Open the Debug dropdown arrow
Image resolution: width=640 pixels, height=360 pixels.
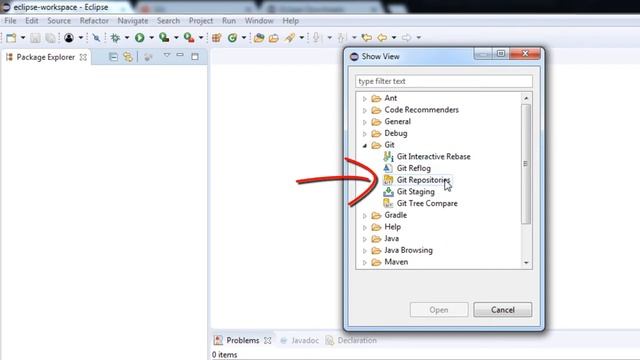click(x=127, y=38)
